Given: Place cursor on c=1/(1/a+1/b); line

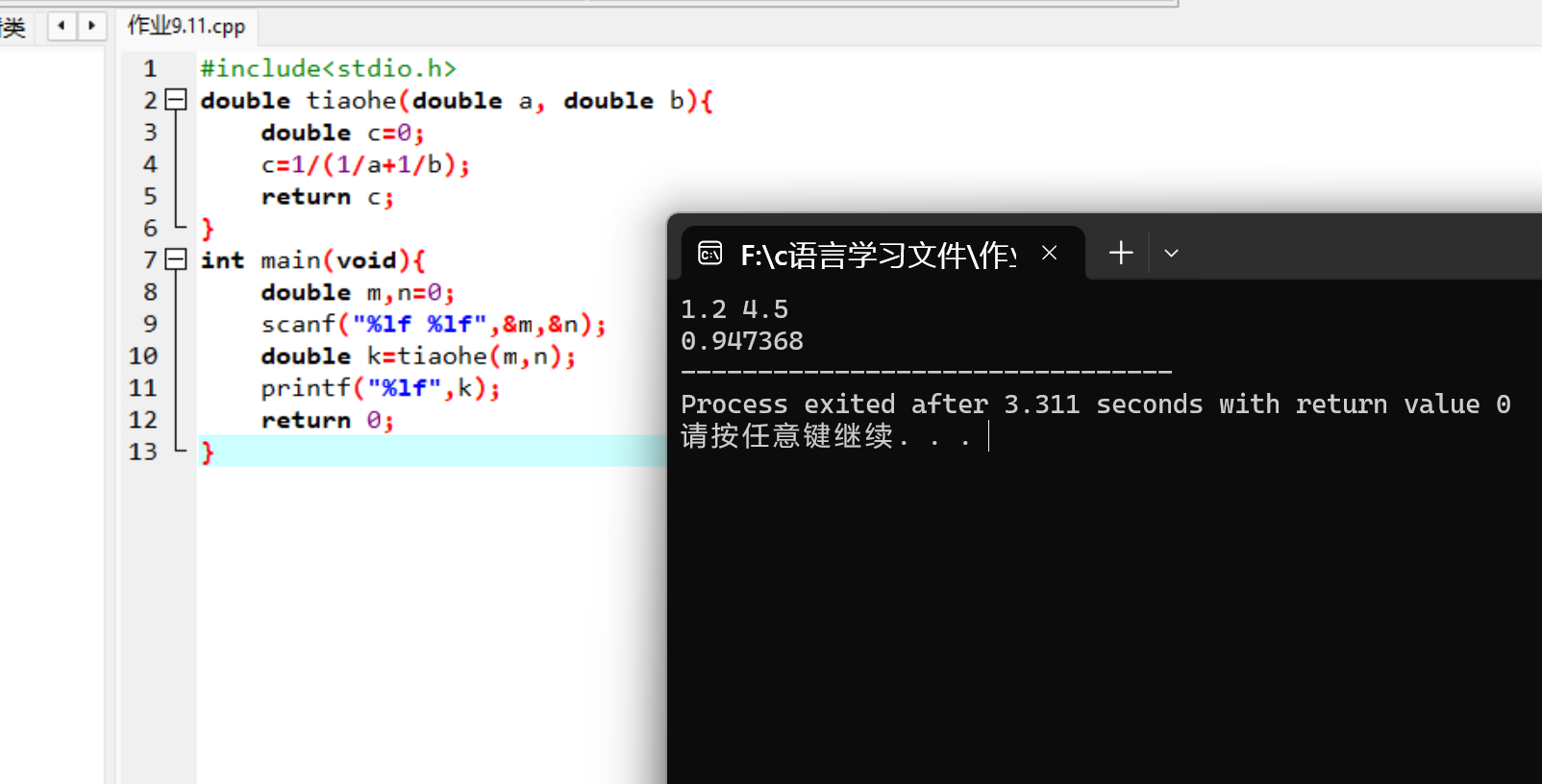Looking at the screenshot, I should pos(365,165).
